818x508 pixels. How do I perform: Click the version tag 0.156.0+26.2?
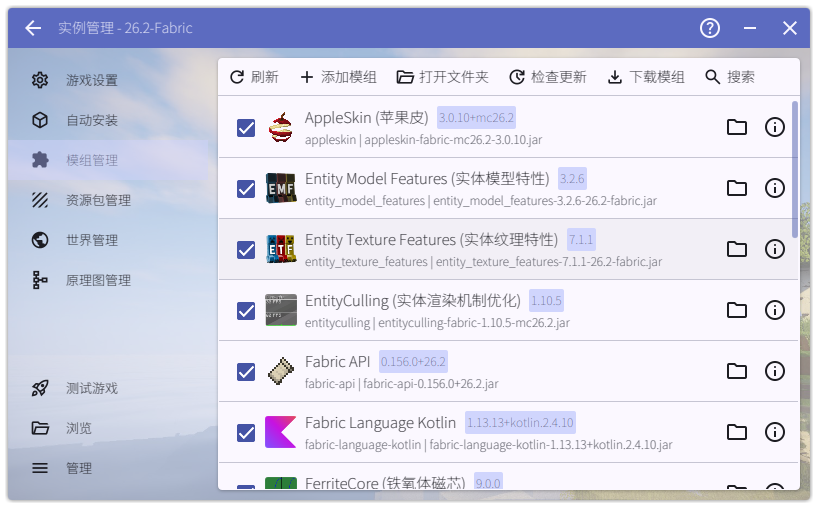pyautogui.click(x=413, y=362)
